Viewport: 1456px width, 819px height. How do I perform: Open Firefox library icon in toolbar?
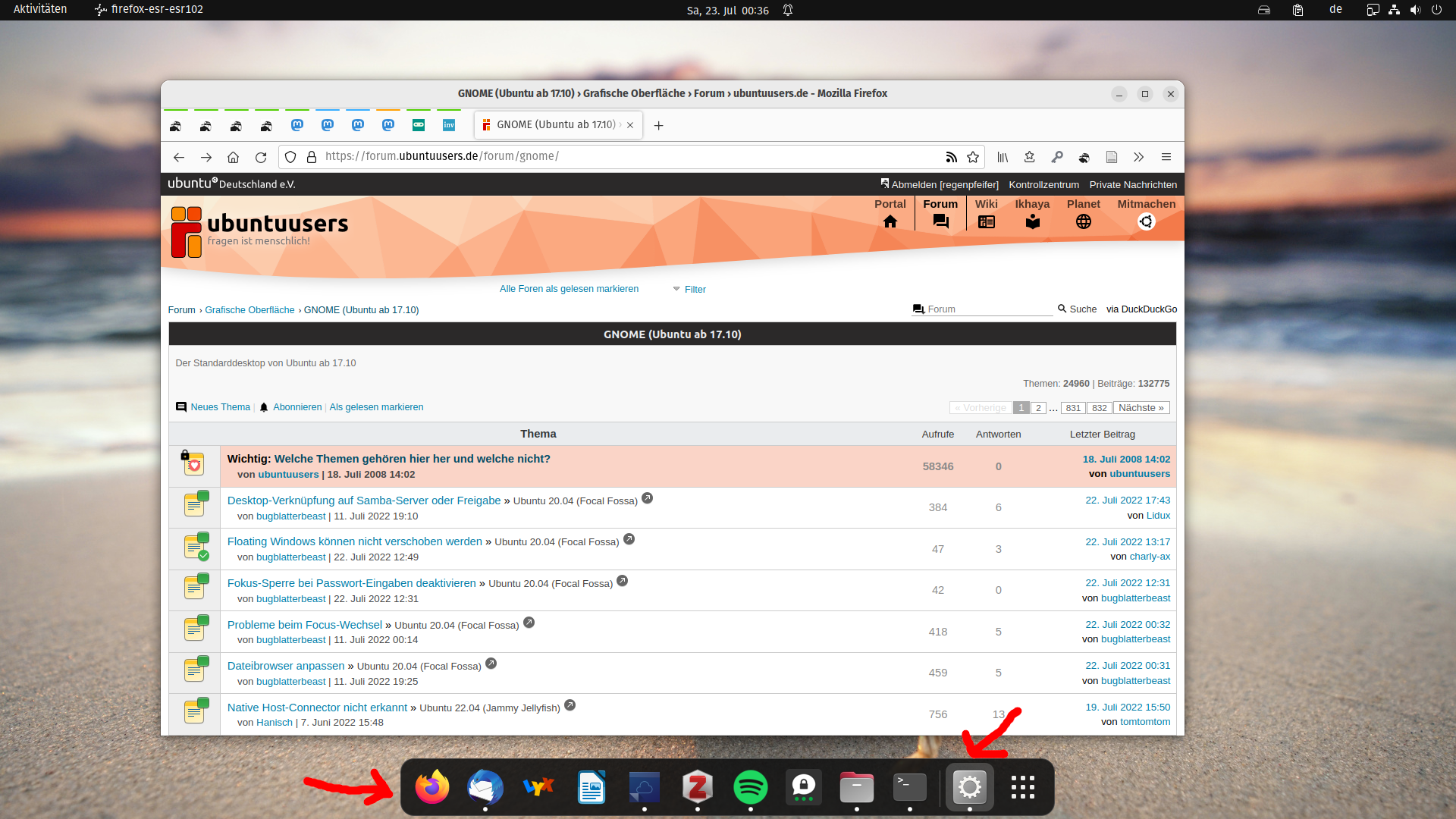point(1003,157)
